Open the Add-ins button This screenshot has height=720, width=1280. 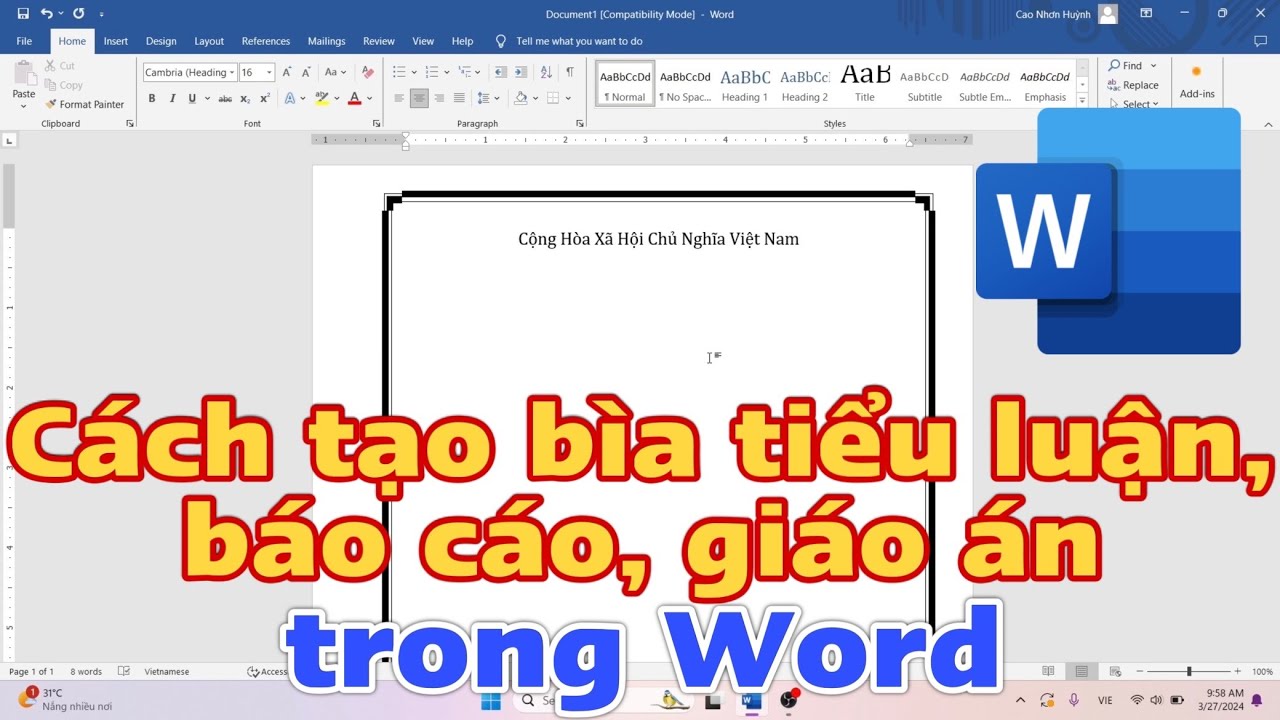1196,82
